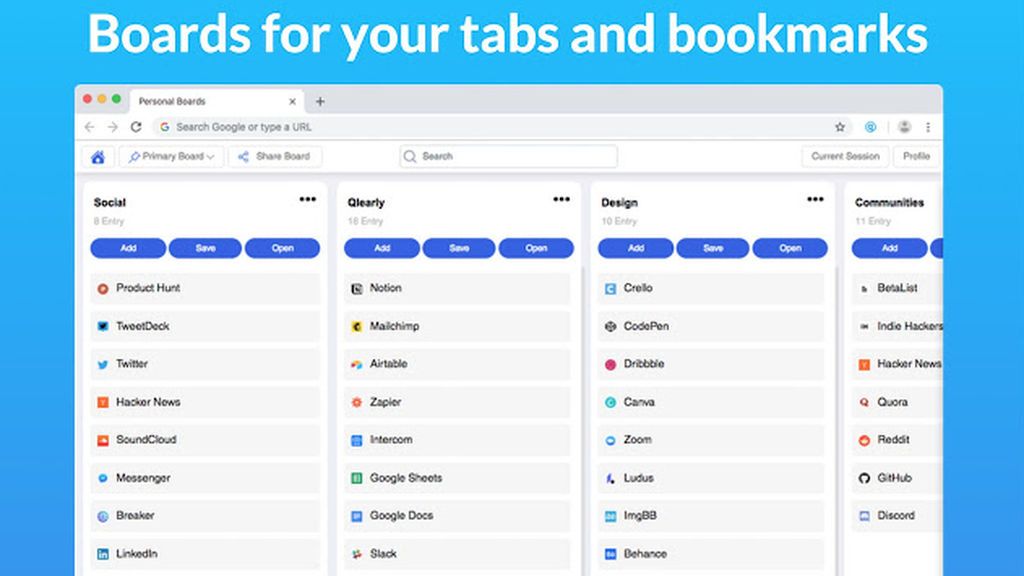
Task: Open the Canva entry
Action: coord(711,402)
